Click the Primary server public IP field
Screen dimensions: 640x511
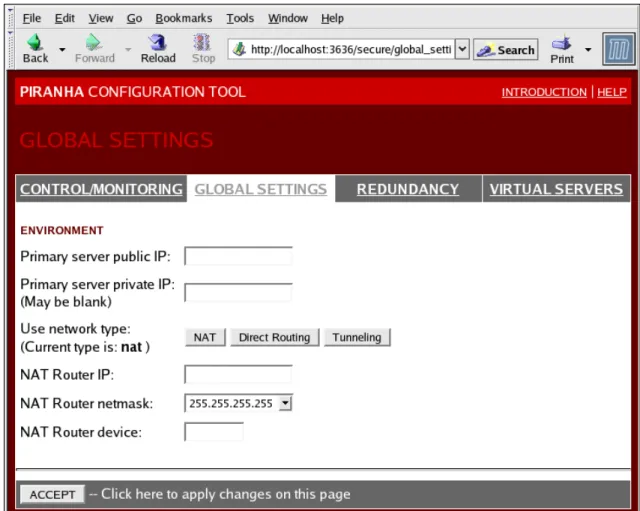coord(238,256)
